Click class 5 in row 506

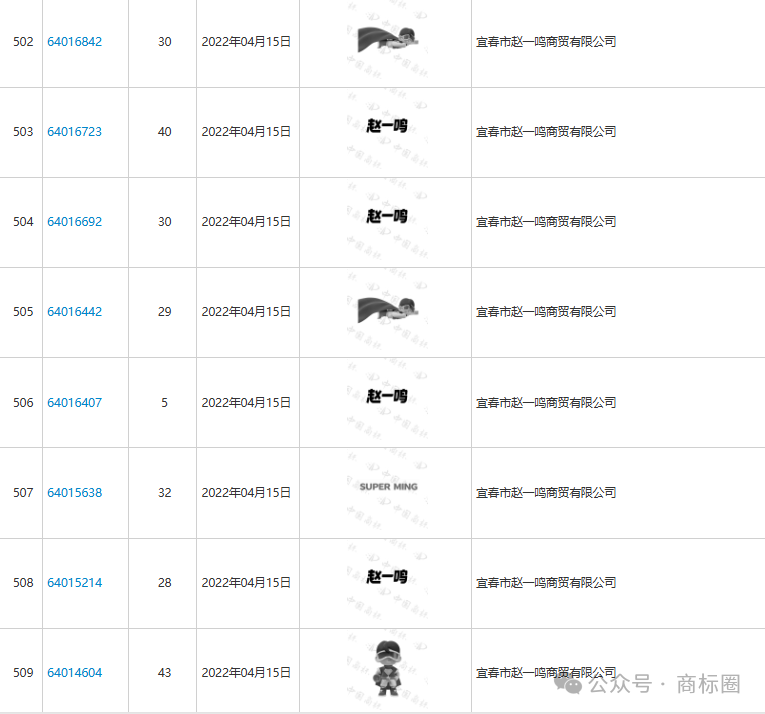(164, 403)
